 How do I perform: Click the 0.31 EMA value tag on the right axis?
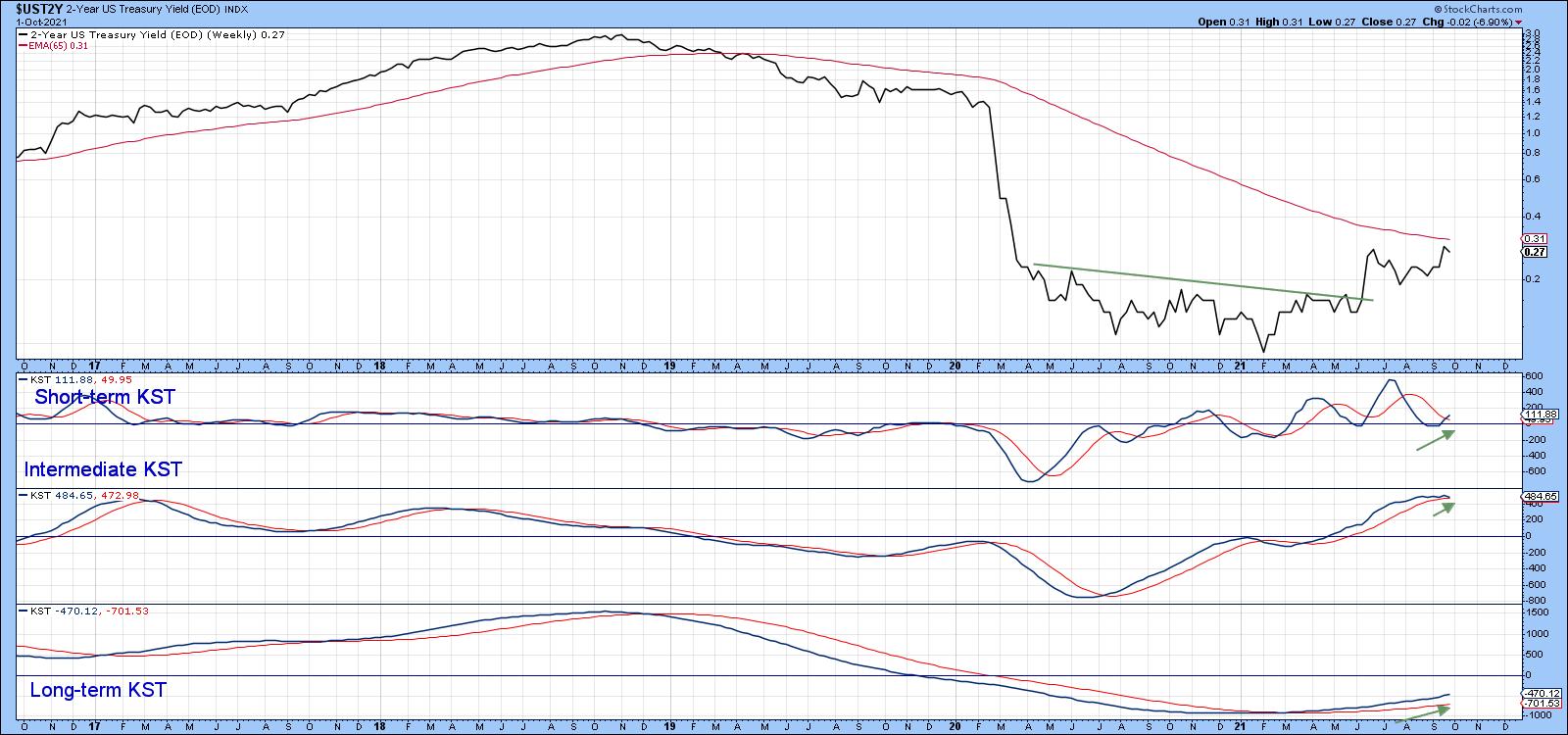pyautogui.click(x=1535, y=239)
